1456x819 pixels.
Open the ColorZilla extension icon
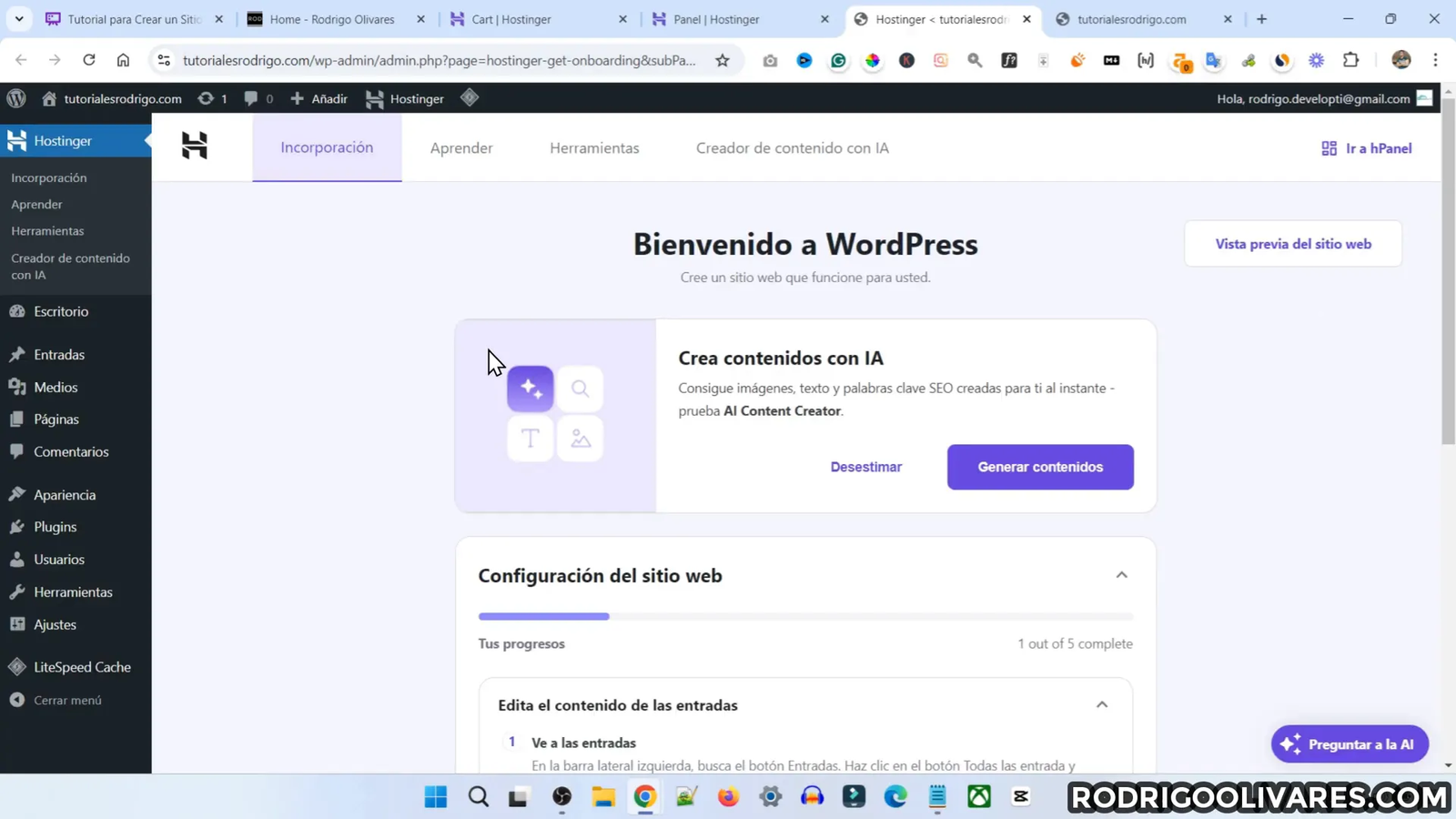click(x=872, y=60)
